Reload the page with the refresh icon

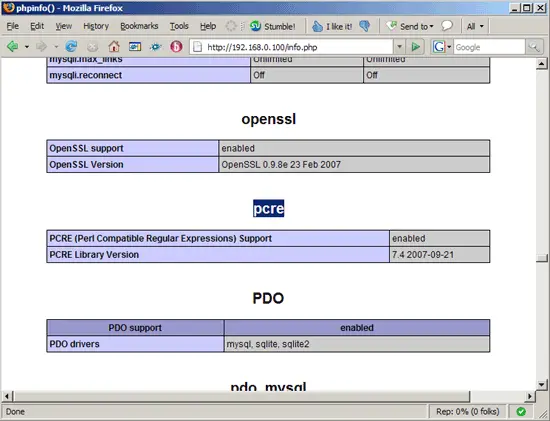[72, 46]
